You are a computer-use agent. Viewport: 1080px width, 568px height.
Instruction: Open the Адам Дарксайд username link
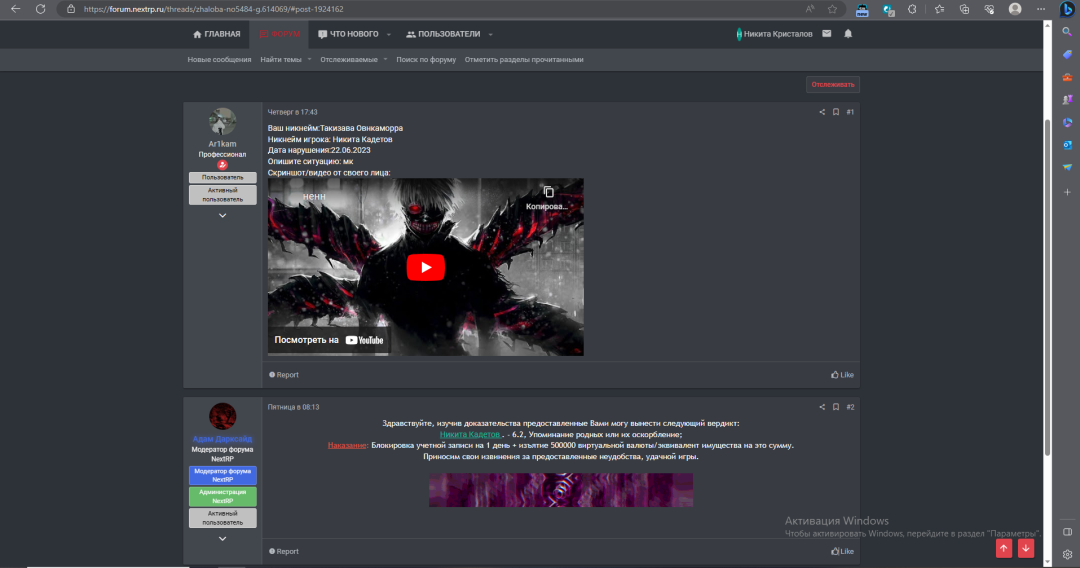pos(222,439)
